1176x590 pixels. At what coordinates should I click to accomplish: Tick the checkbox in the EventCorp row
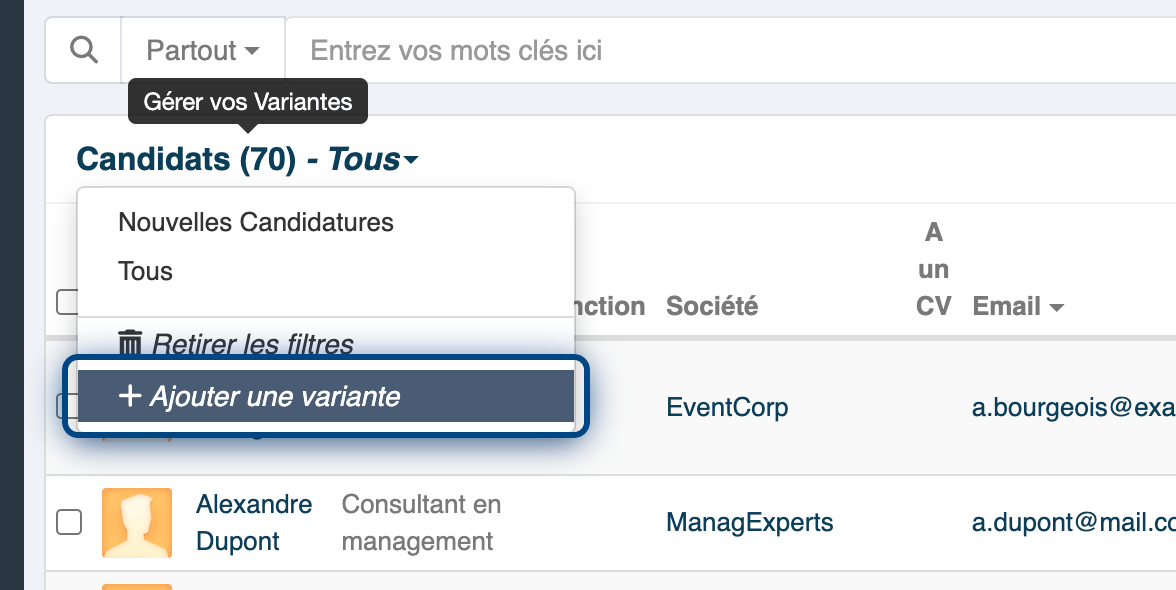pyautogui.click(x=66, y=406)
